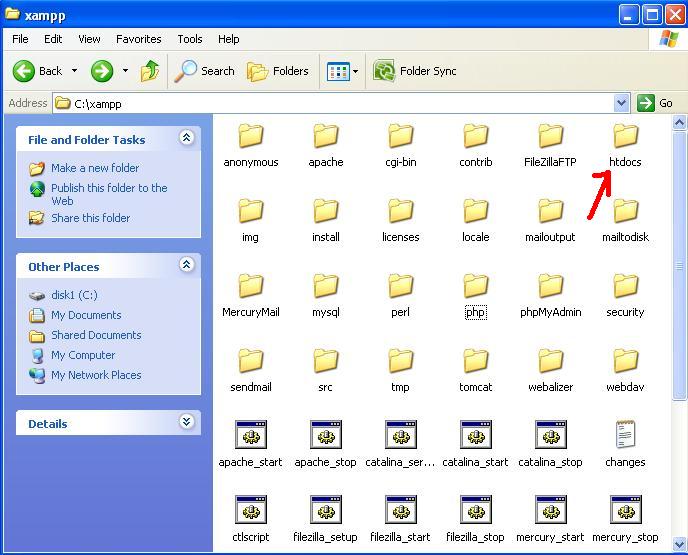Select the apache_start batch file
The height and width of the screenshot is (555, 688).
(251, 444)
